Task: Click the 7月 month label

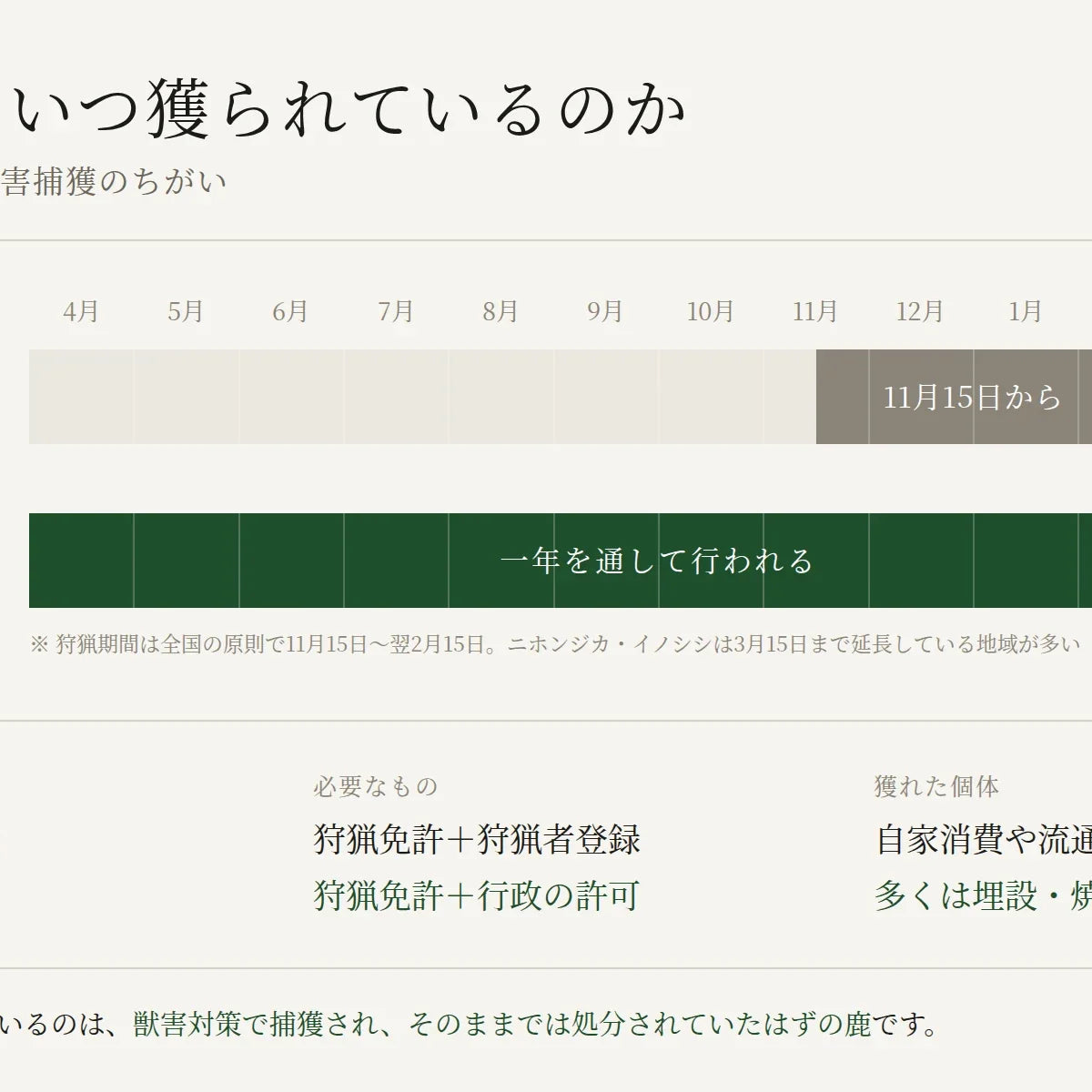Action: point(396,311)
